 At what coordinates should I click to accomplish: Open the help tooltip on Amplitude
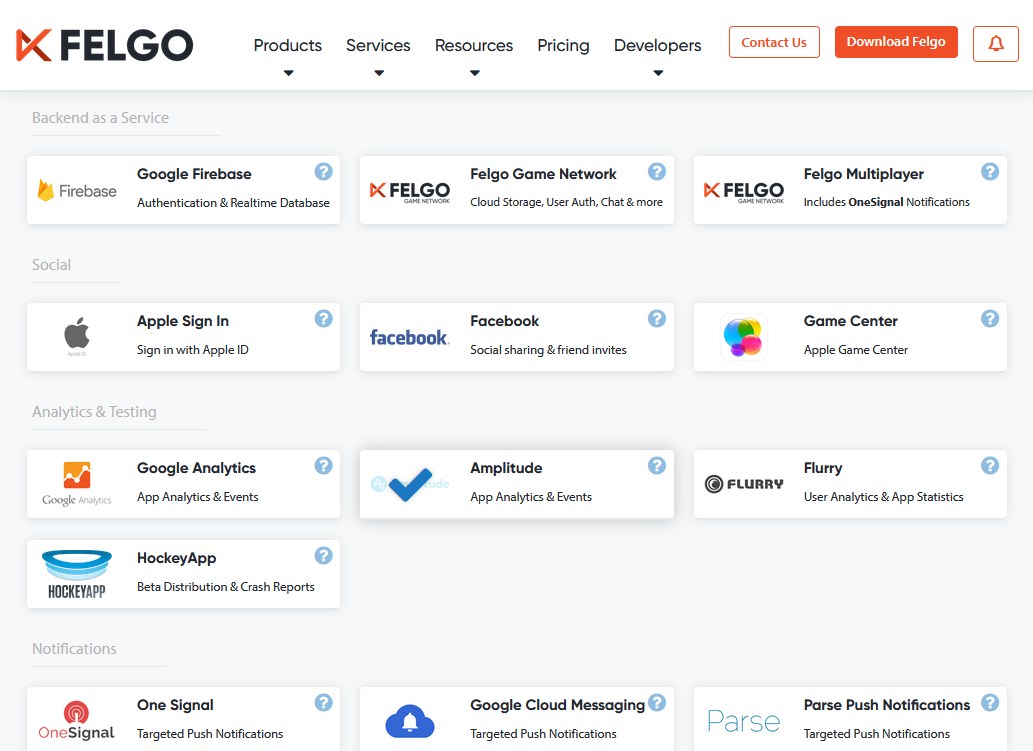(657, 464)
